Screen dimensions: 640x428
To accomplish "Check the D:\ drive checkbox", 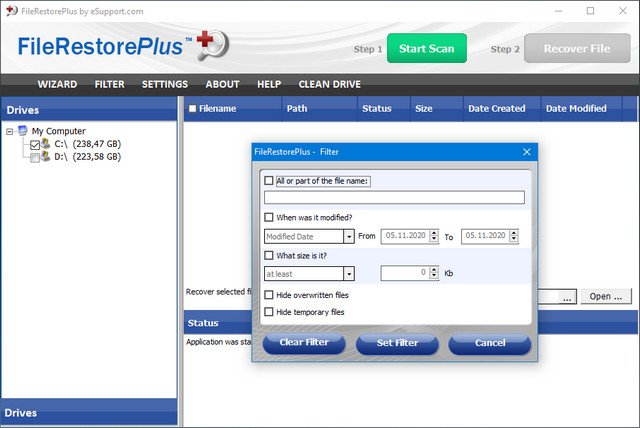I will pyautogui.click(x=35, y=157).
